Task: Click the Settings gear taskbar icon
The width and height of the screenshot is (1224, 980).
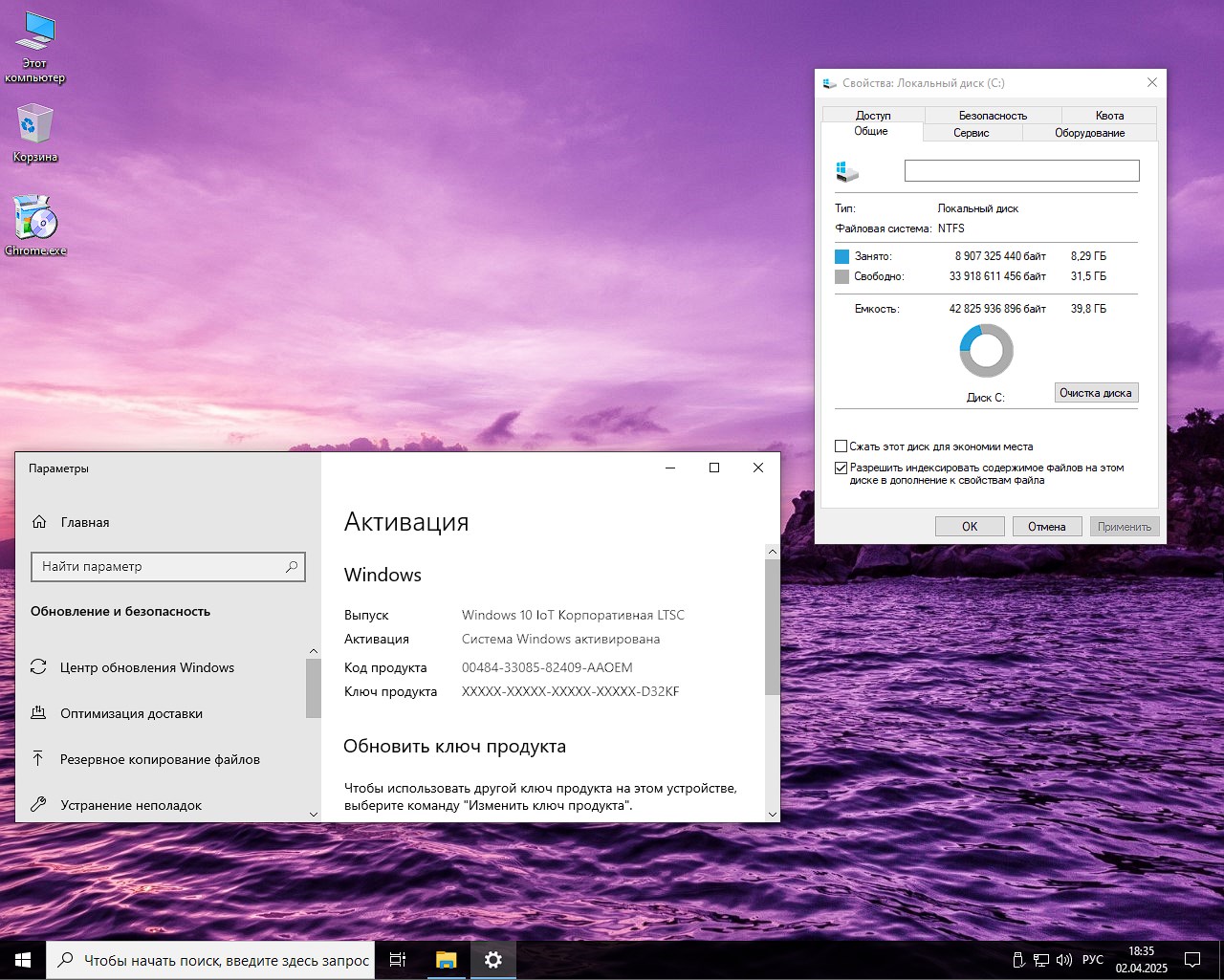Action: click(x=493, y=960)
